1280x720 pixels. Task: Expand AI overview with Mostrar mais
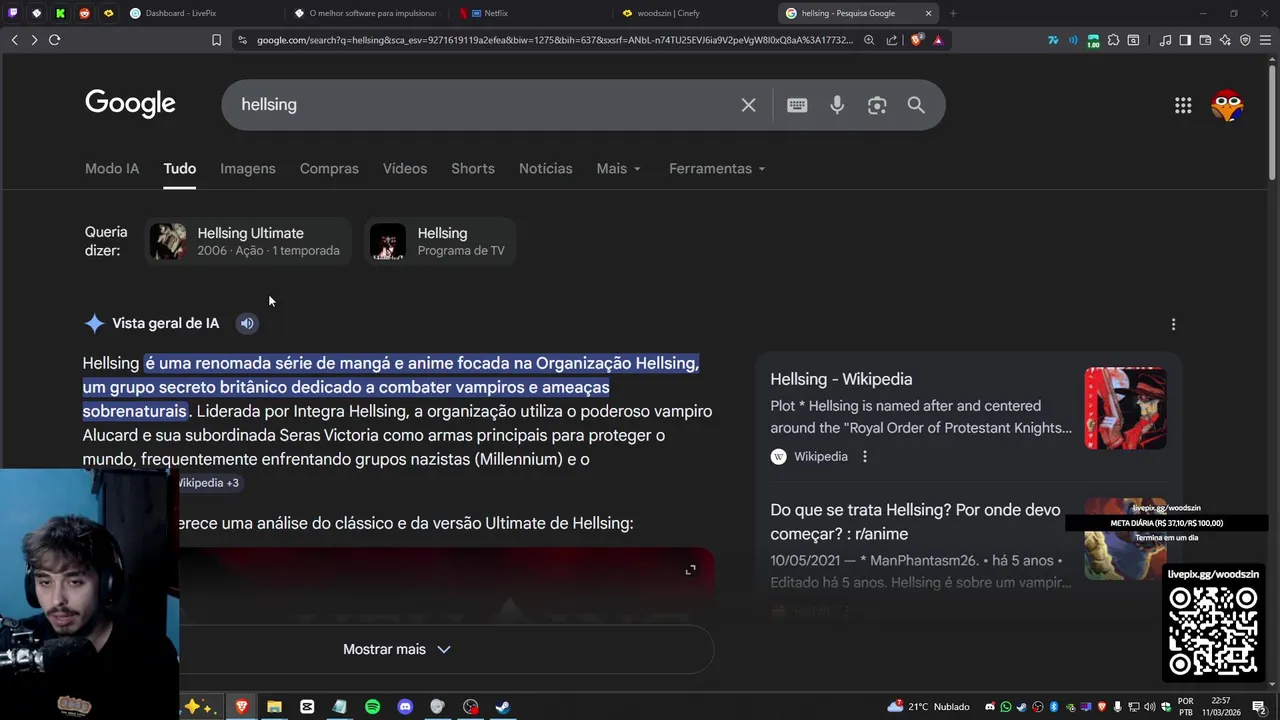tap(397, 649)
